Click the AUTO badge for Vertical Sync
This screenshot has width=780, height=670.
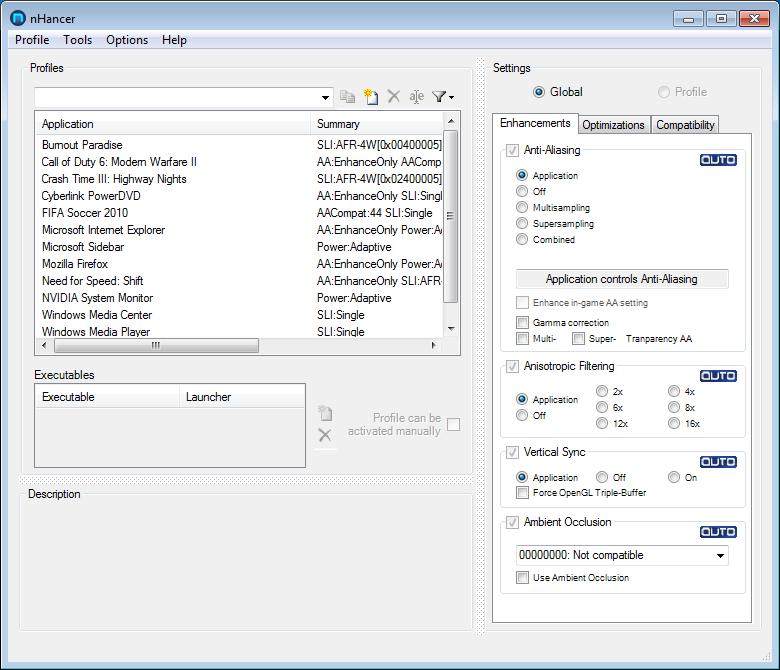pyautogui.click(x=717, y=461)
